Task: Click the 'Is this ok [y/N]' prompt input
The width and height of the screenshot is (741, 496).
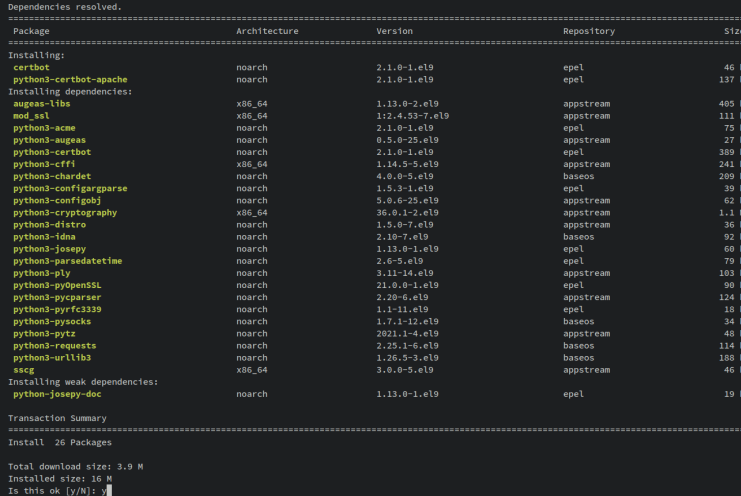Action: (106, 490)
